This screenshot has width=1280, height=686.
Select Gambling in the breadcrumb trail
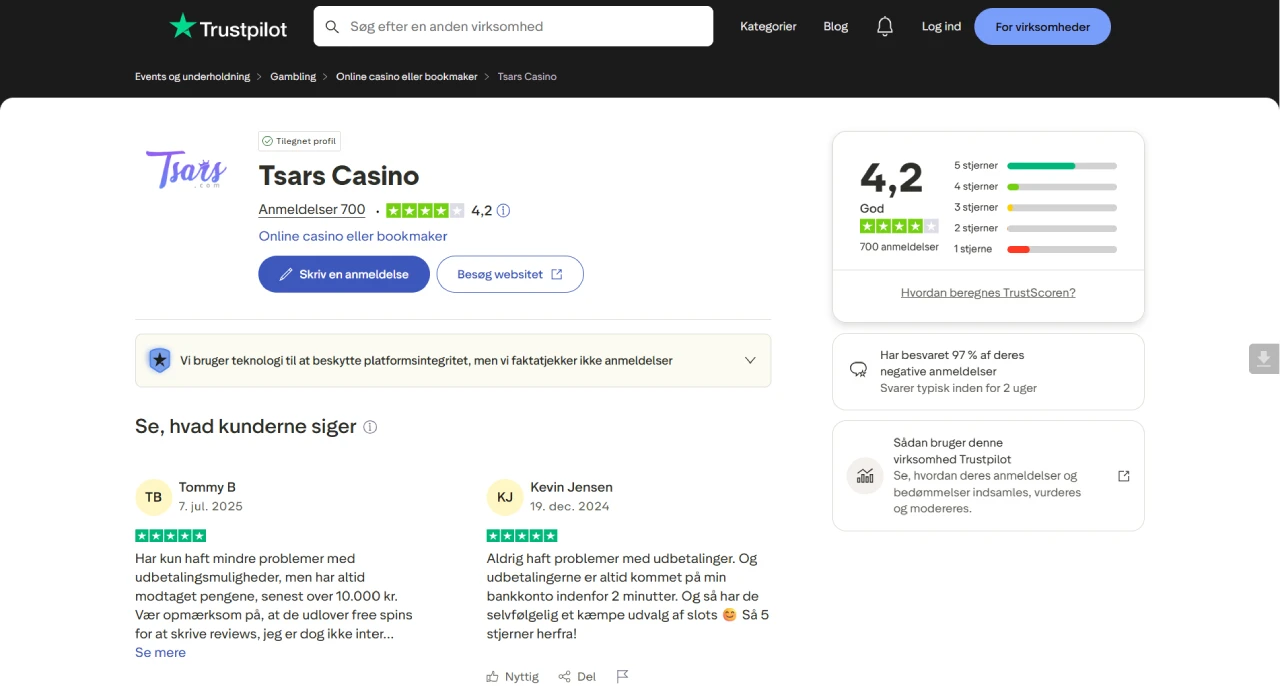click(293, 76)
